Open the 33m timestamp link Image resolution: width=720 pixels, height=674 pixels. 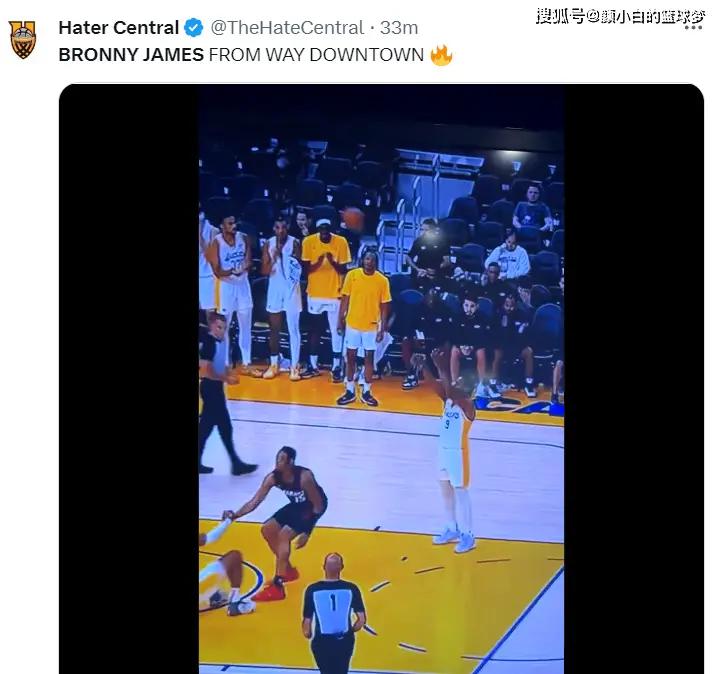[398, 28]
